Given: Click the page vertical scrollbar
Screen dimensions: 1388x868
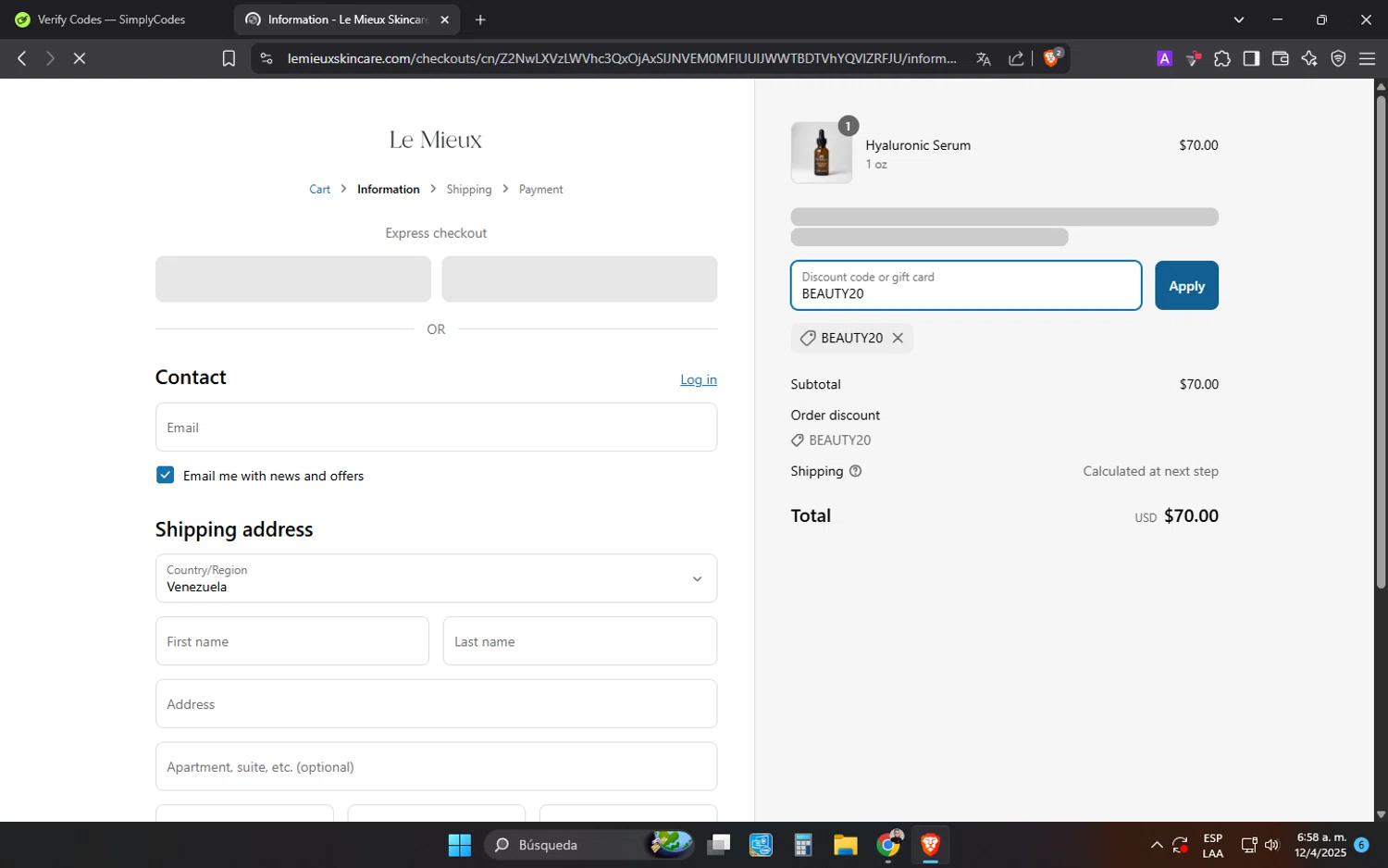Looking at the screenshot, I should coord(1381,342).
